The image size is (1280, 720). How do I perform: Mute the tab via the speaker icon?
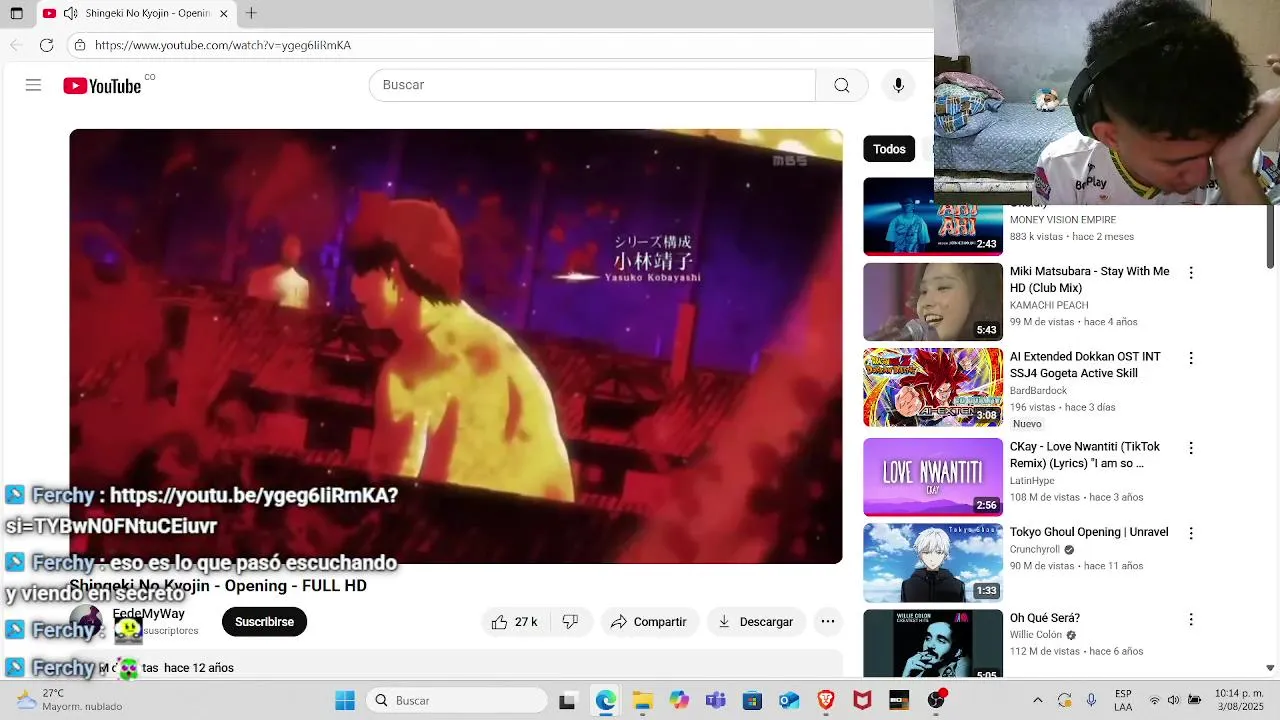pyautogui.click(x=70, y=13)
